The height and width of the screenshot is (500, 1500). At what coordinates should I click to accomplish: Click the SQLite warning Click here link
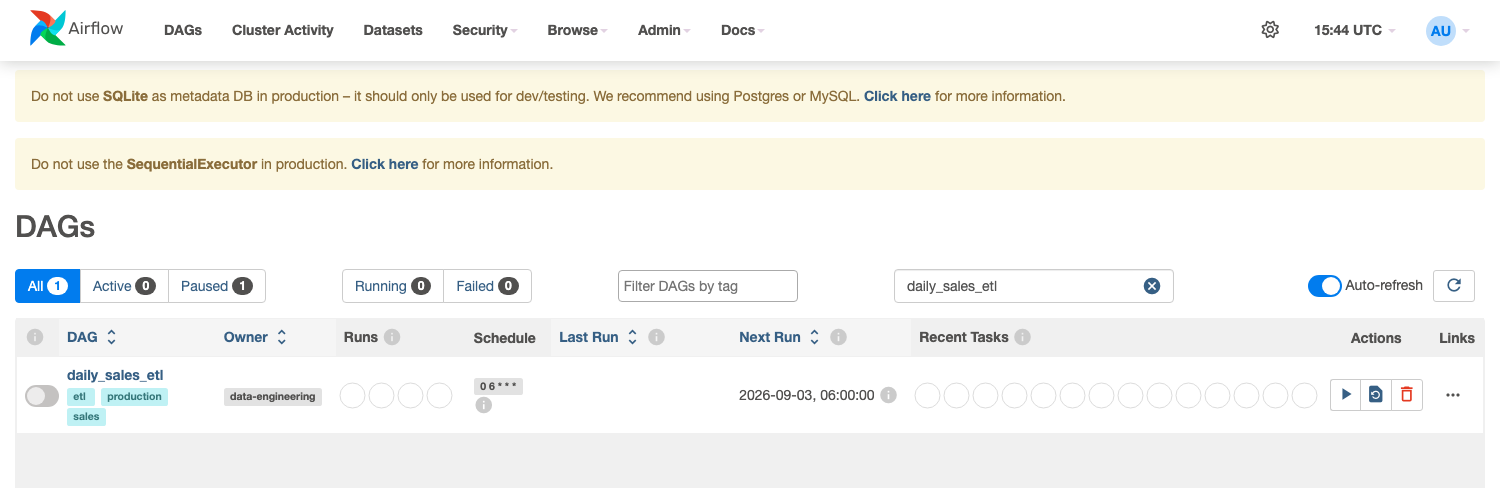tap(897, 96)
